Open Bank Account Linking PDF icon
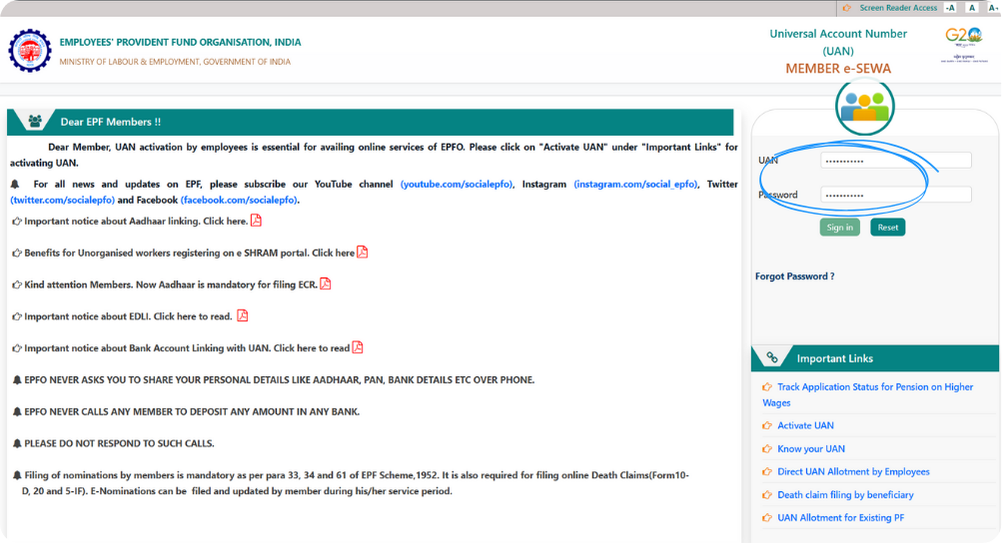 click(358, 348)
